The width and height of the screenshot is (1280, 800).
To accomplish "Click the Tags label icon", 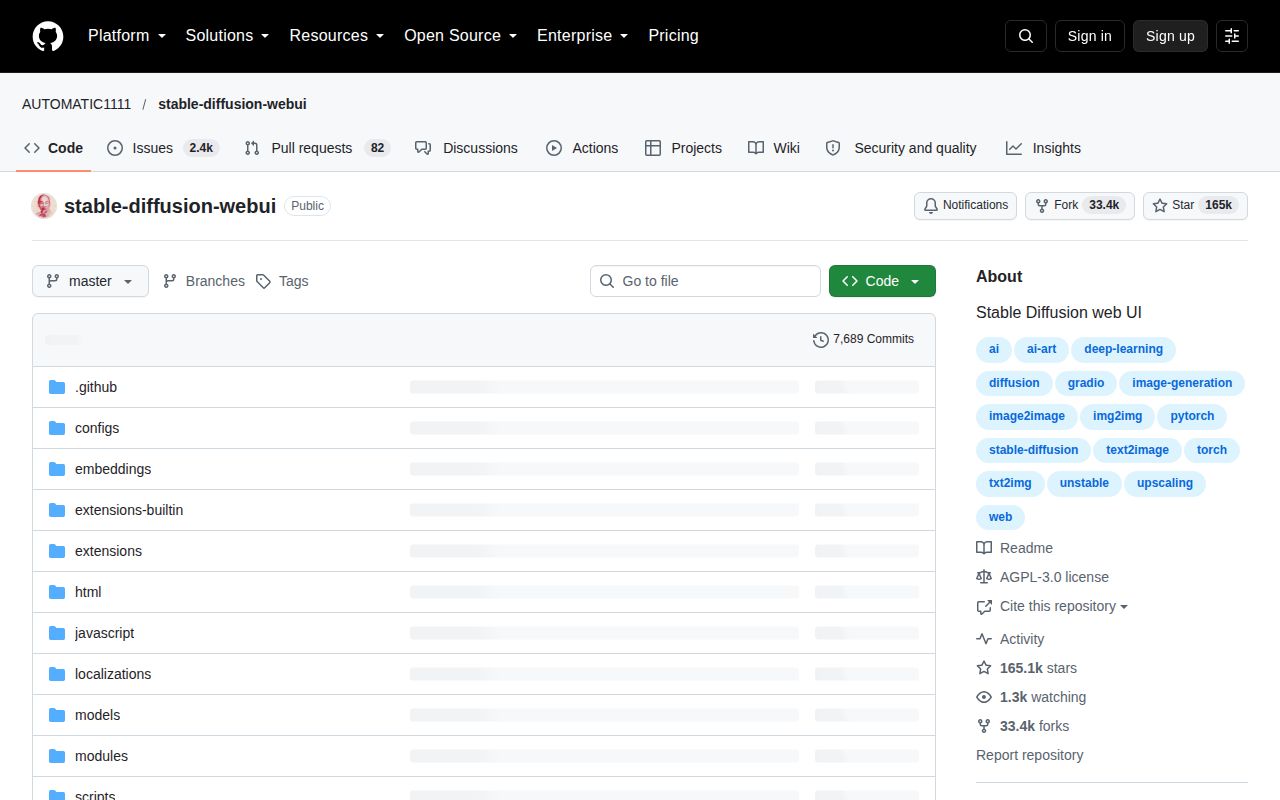I will tap(263, 281).
